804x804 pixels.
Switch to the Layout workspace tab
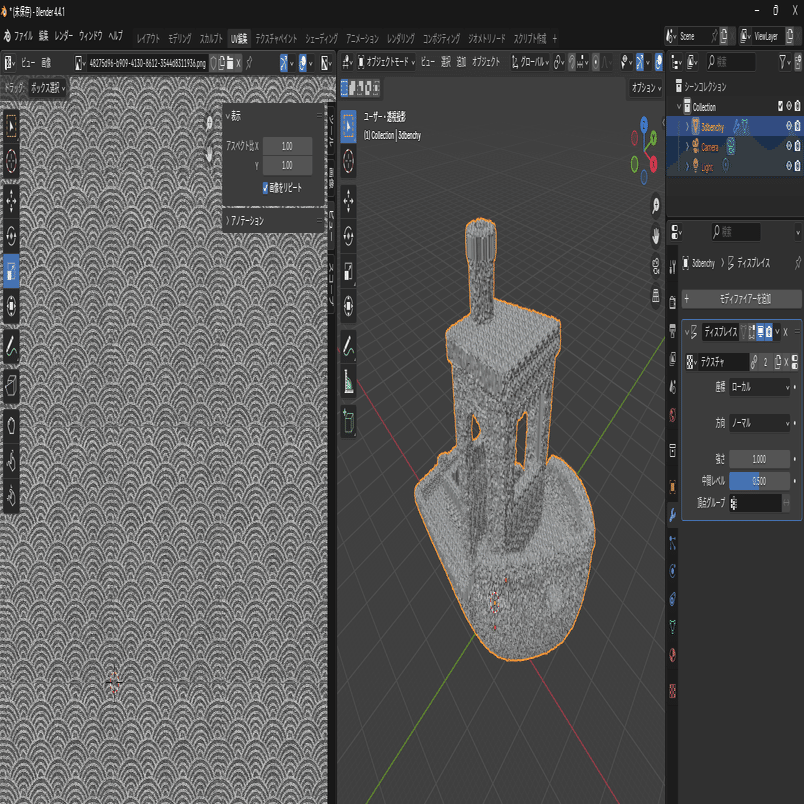coord(148,38)
